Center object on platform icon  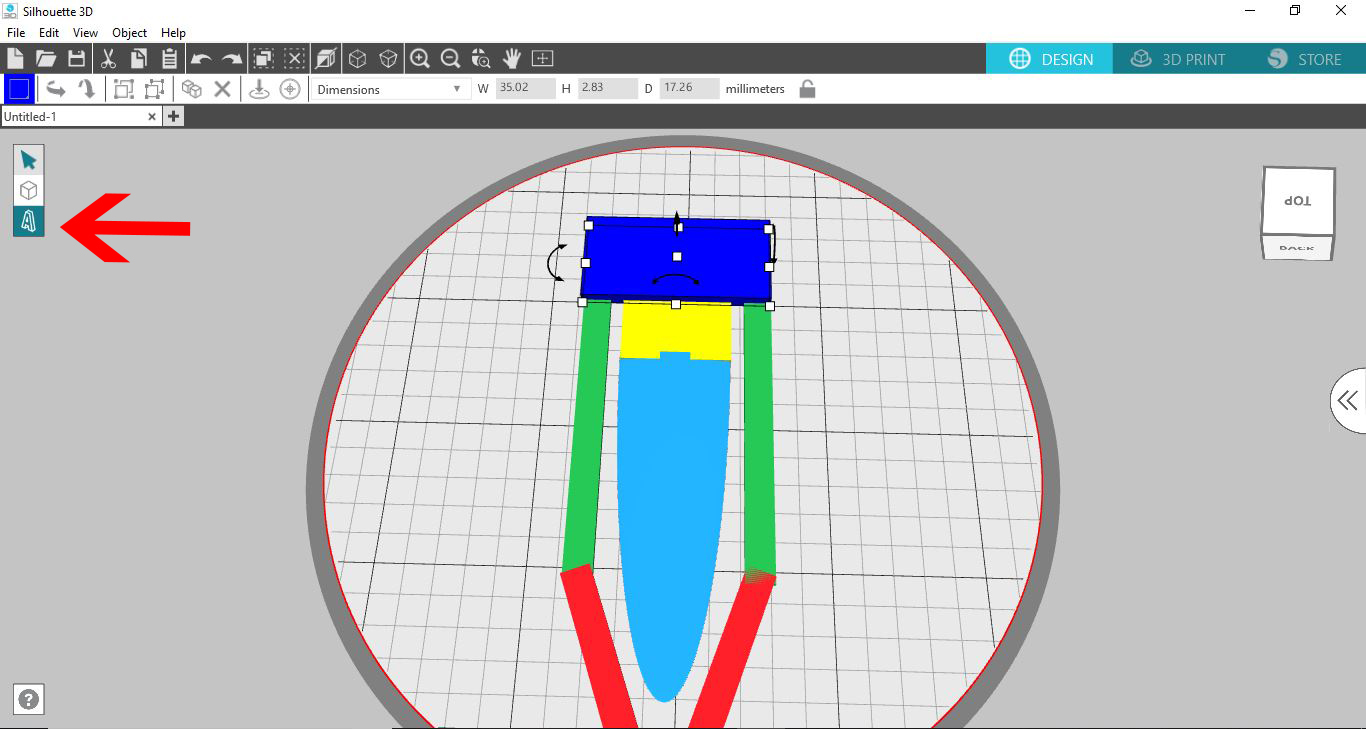pos(290,89)
